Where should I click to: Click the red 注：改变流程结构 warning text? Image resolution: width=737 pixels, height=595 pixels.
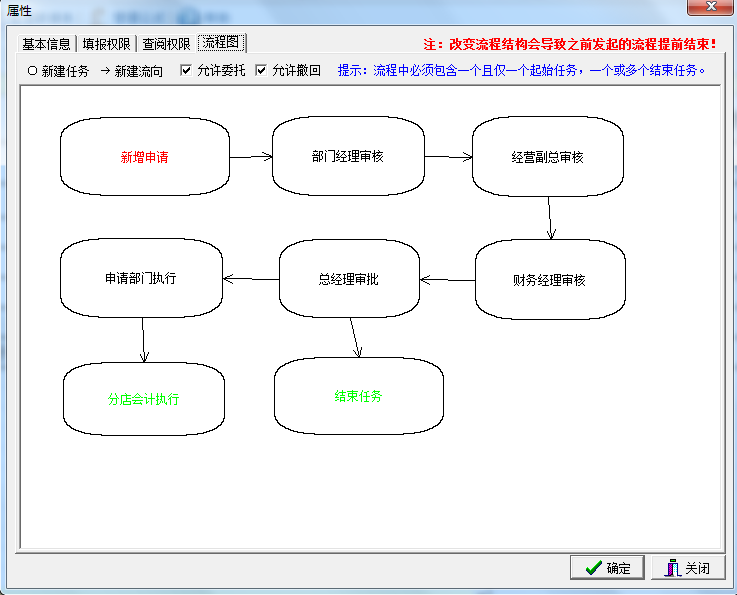[570, 44]
